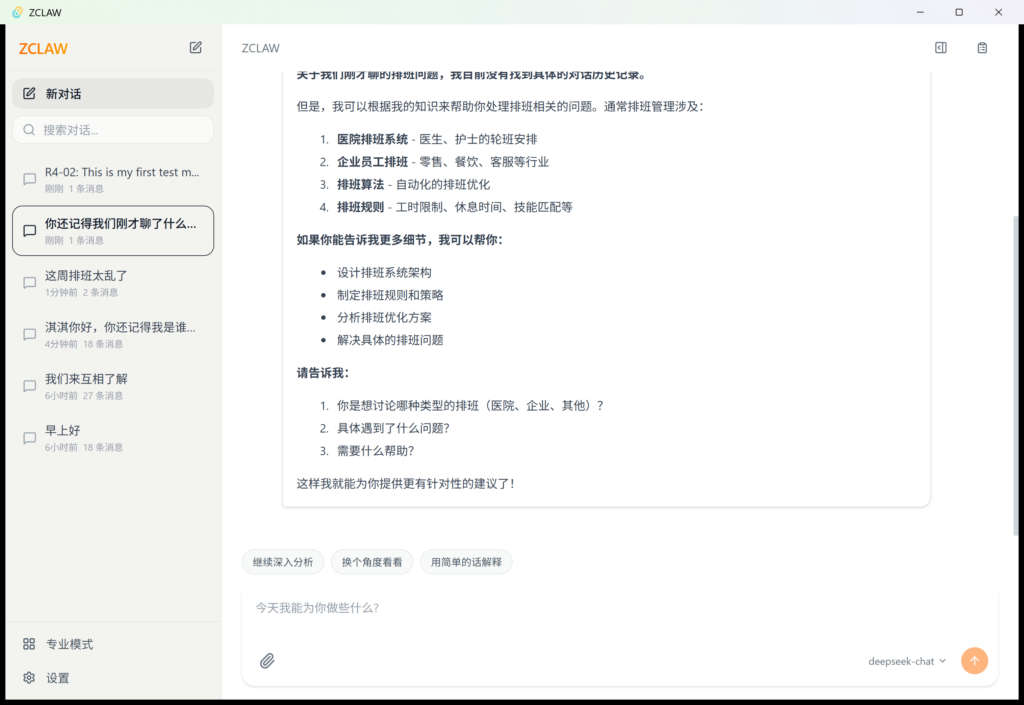Select the R4-02 test message conversation
Image resolution: width=1024 pixels, height=705 pixels.
[x=113, y=179]
